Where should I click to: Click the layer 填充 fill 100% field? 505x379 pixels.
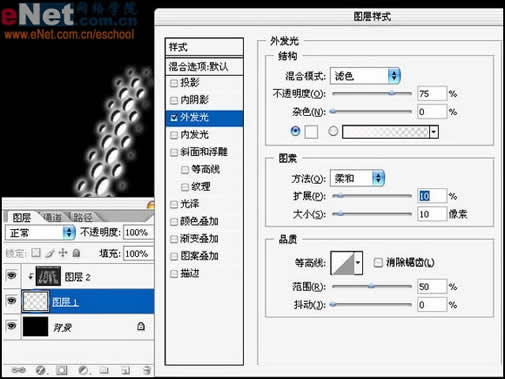tap(138, 254)
